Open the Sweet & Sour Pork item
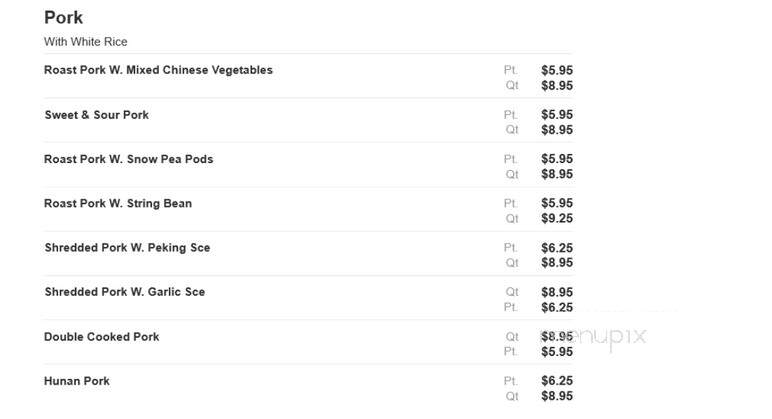The height and width of the screenshot is (419, 772). [x=96, y=115]
